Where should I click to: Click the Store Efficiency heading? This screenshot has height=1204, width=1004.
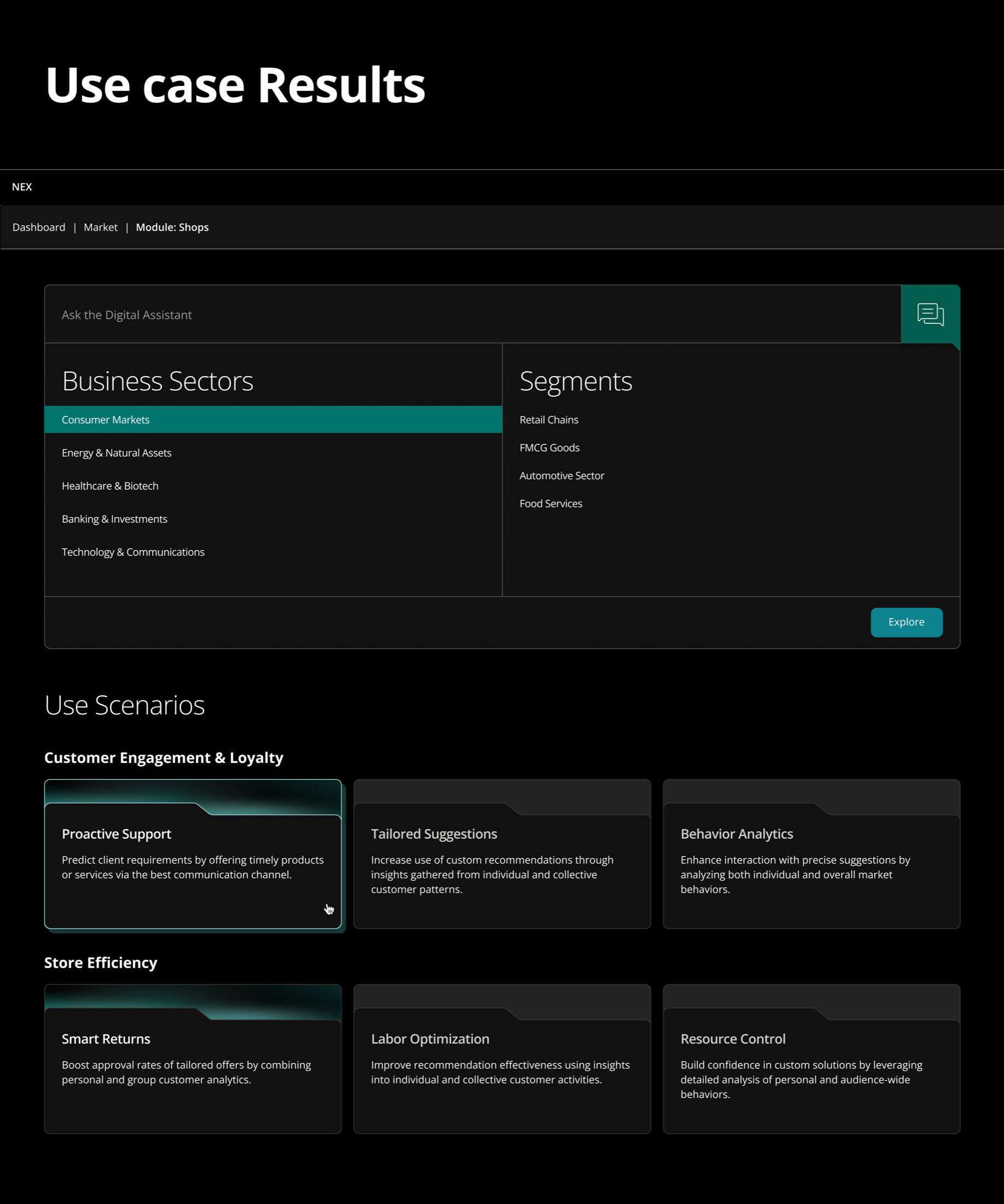[101, 963]
